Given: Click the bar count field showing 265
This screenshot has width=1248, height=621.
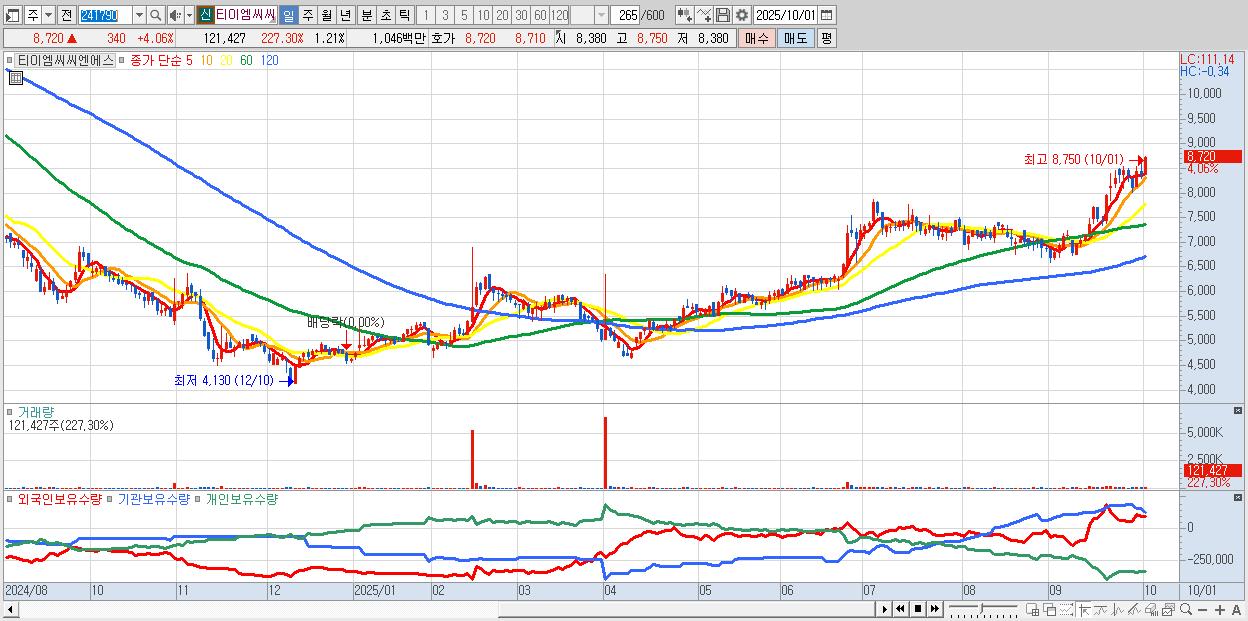Looking at the screenshot, I should [x=626, y=15].
